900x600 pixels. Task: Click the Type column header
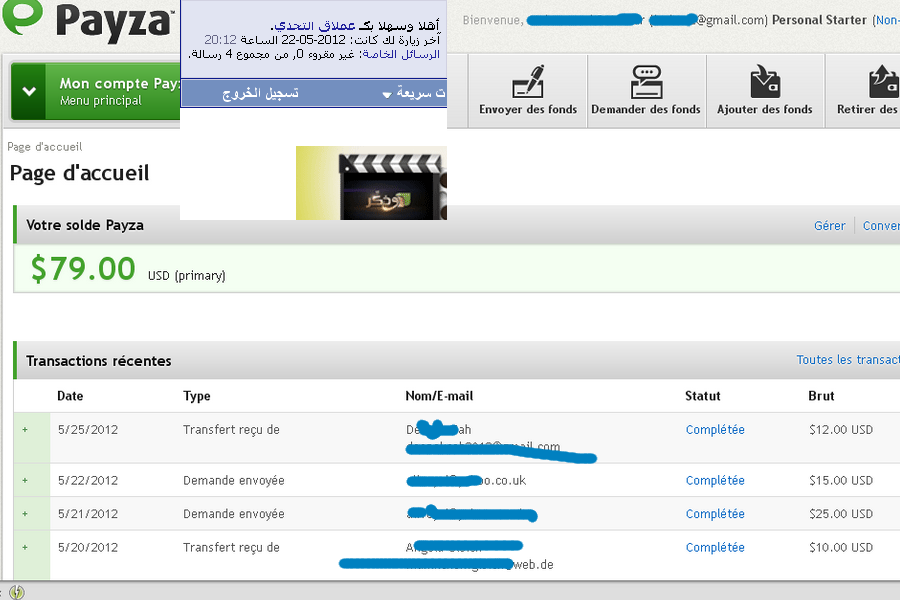[x=196, y=396]
